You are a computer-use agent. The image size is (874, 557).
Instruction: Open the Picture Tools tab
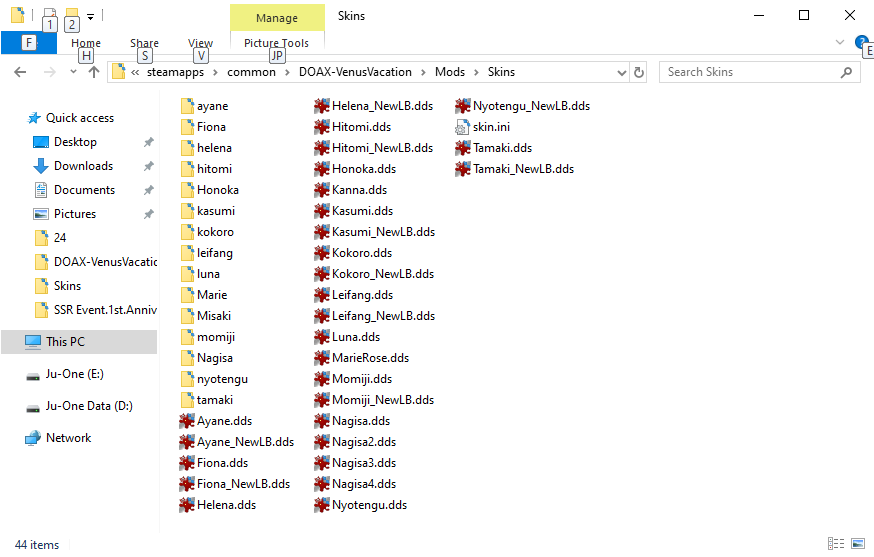(276, 43)
